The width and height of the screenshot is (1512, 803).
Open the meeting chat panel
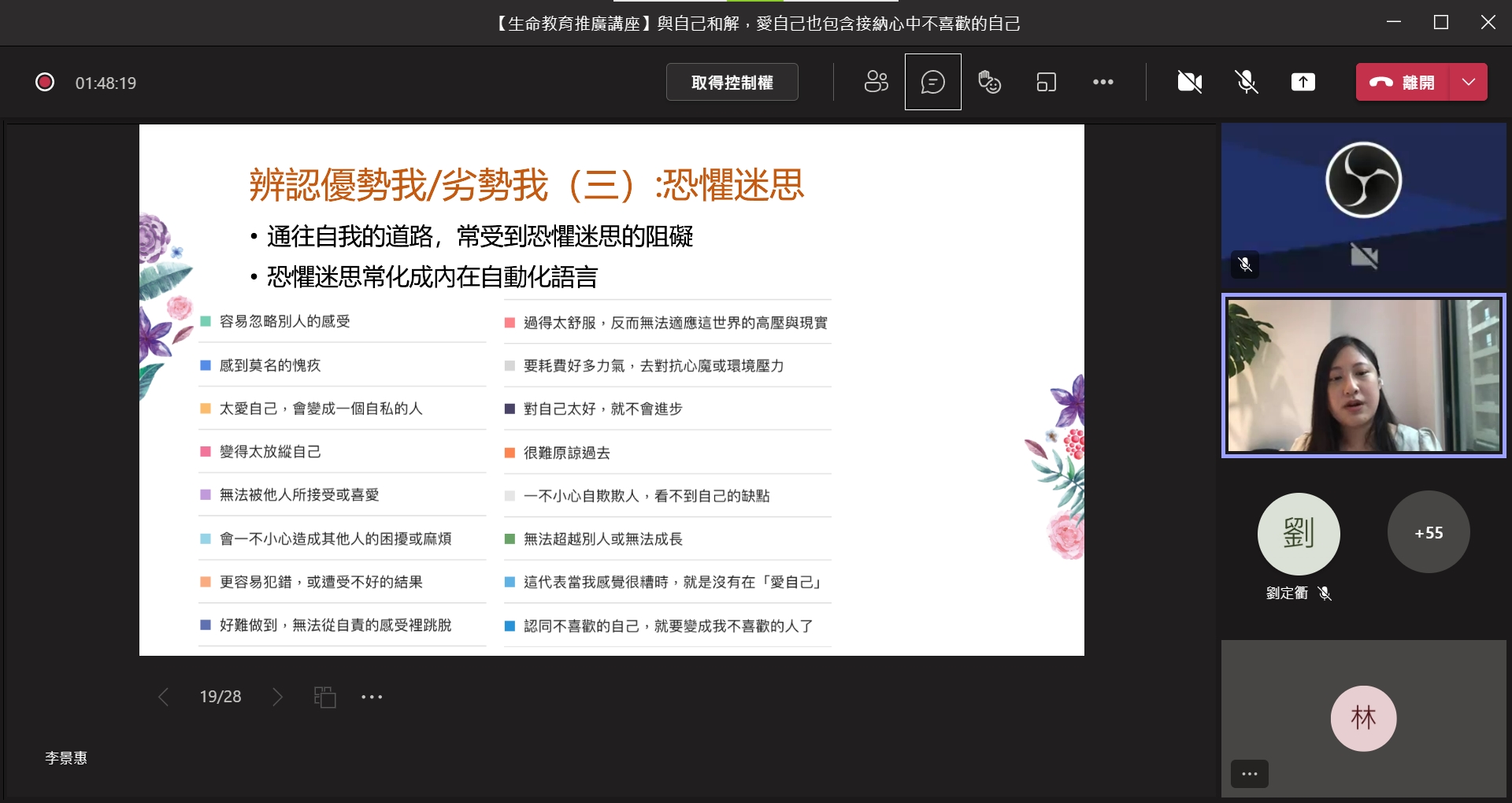coord(932,82)
